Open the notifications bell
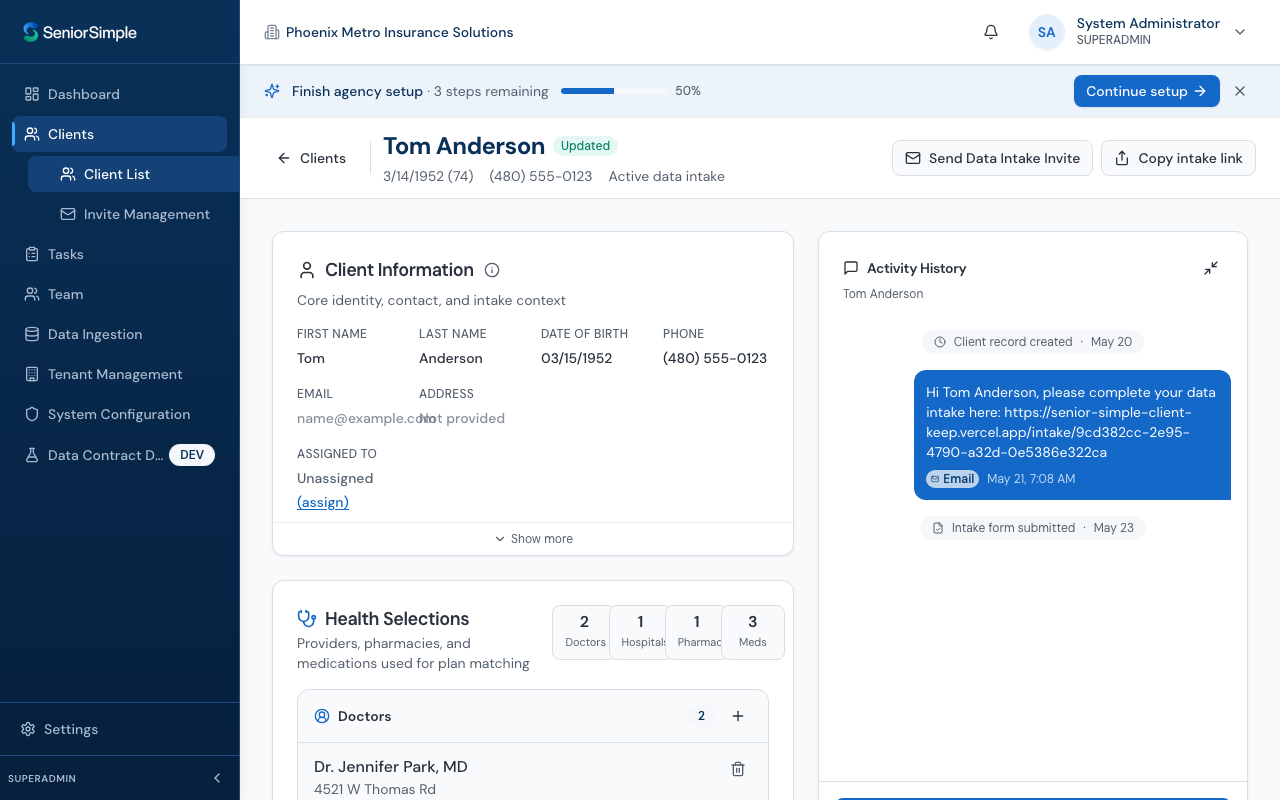 click(x=991, y=32)
